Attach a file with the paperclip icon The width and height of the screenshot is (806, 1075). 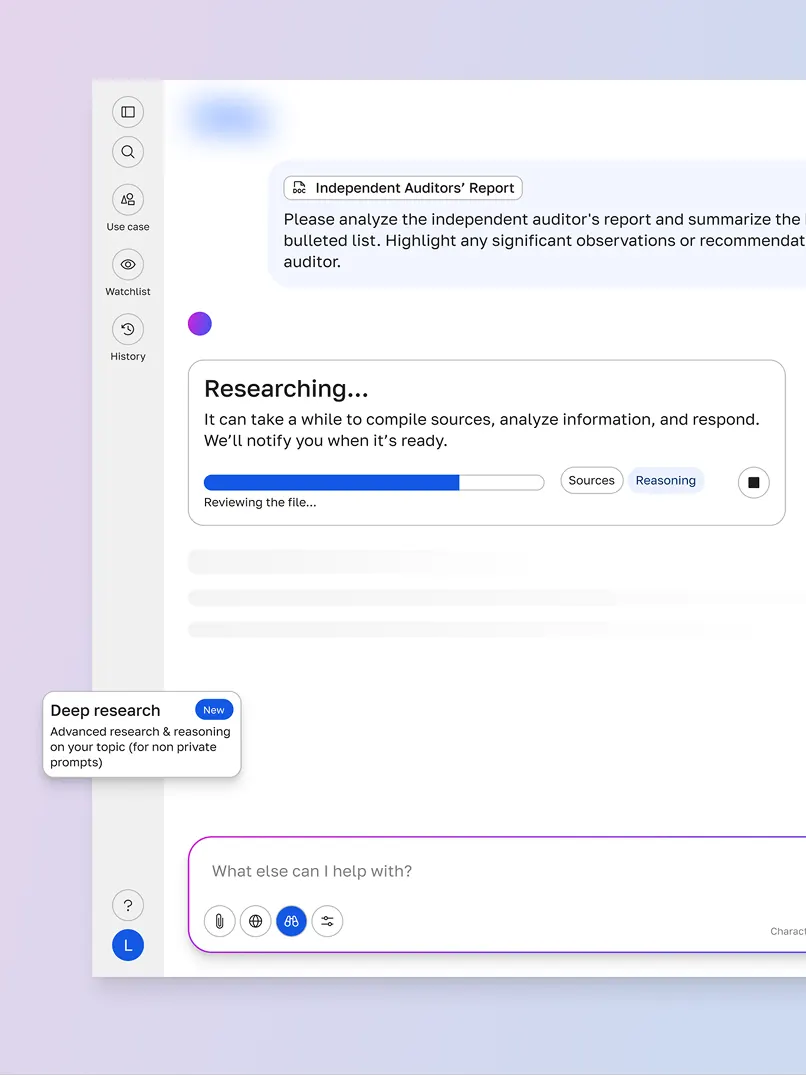(219, 921)
